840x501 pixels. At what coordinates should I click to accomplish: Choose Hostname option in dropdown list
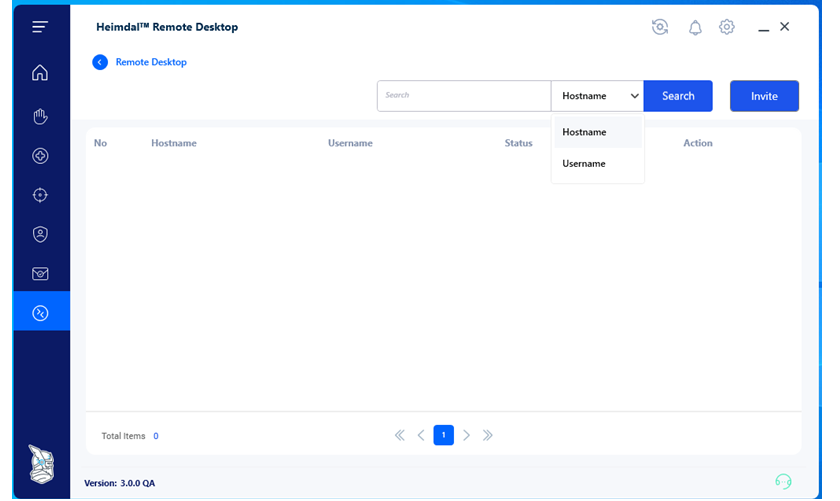(x=597, y=132)
